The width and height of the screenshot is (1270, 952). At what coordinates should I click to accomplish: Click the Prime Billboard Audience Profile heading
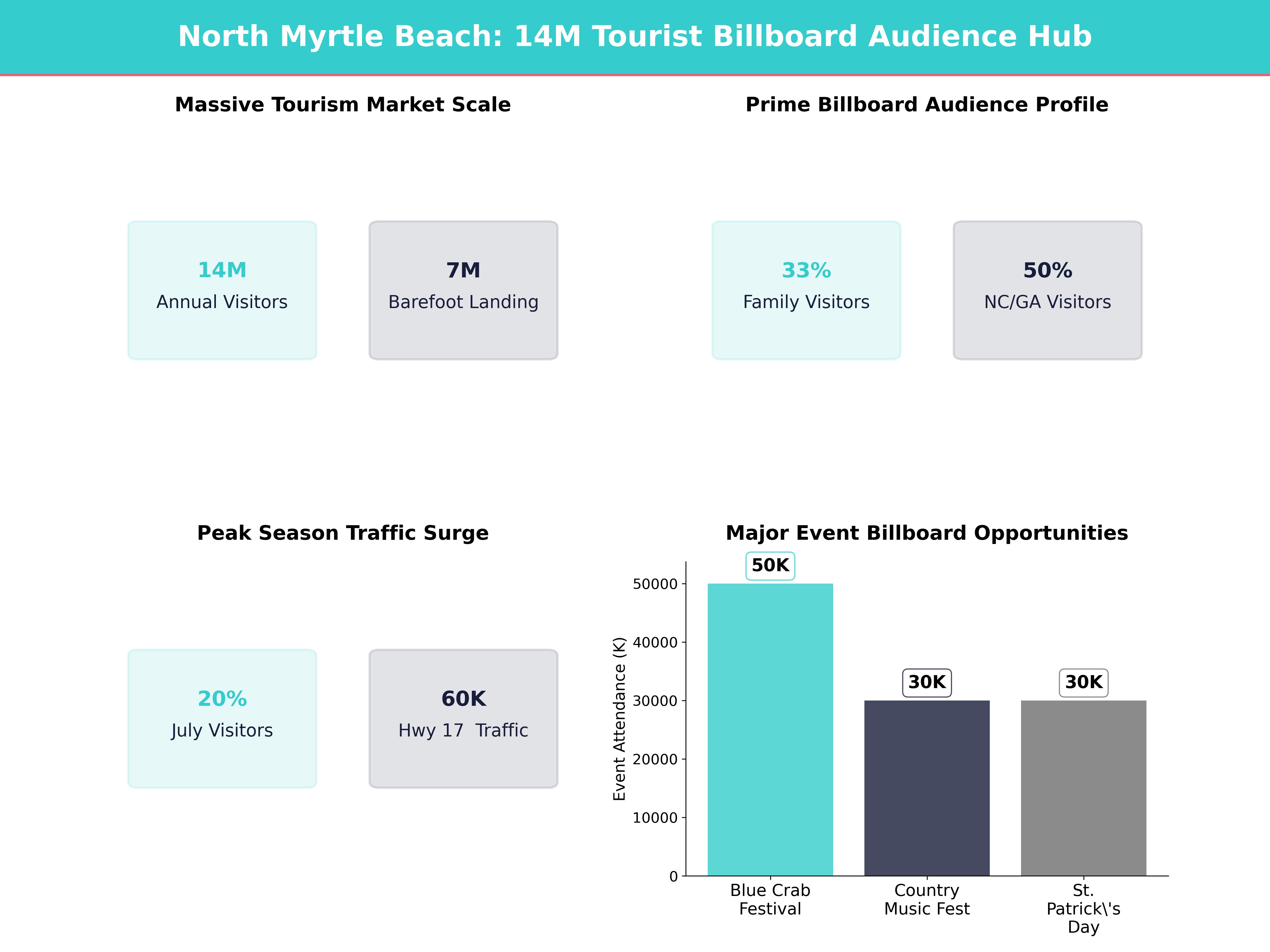click(x=926, y=105)
